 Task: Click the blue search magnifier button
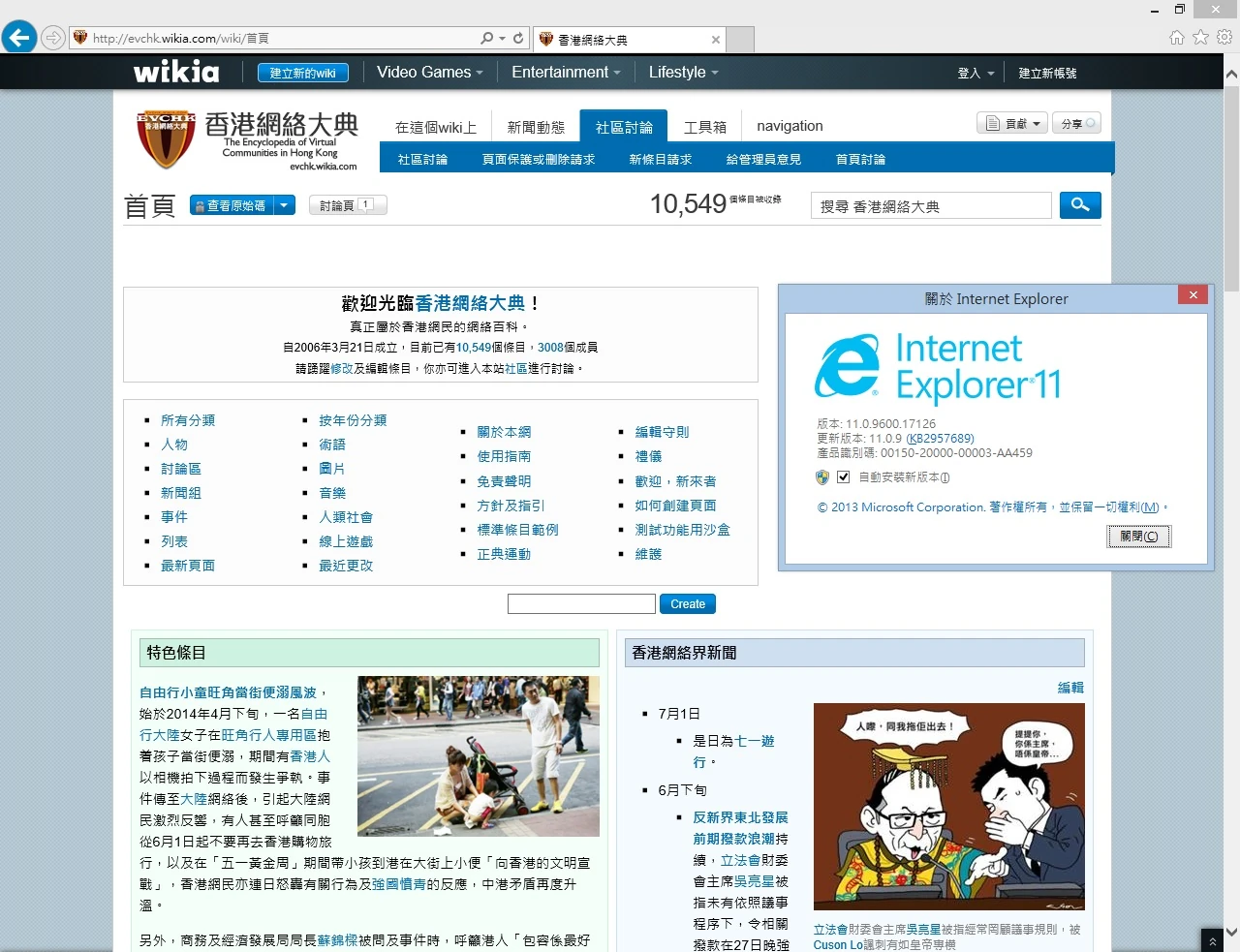tap(1080, 205)
